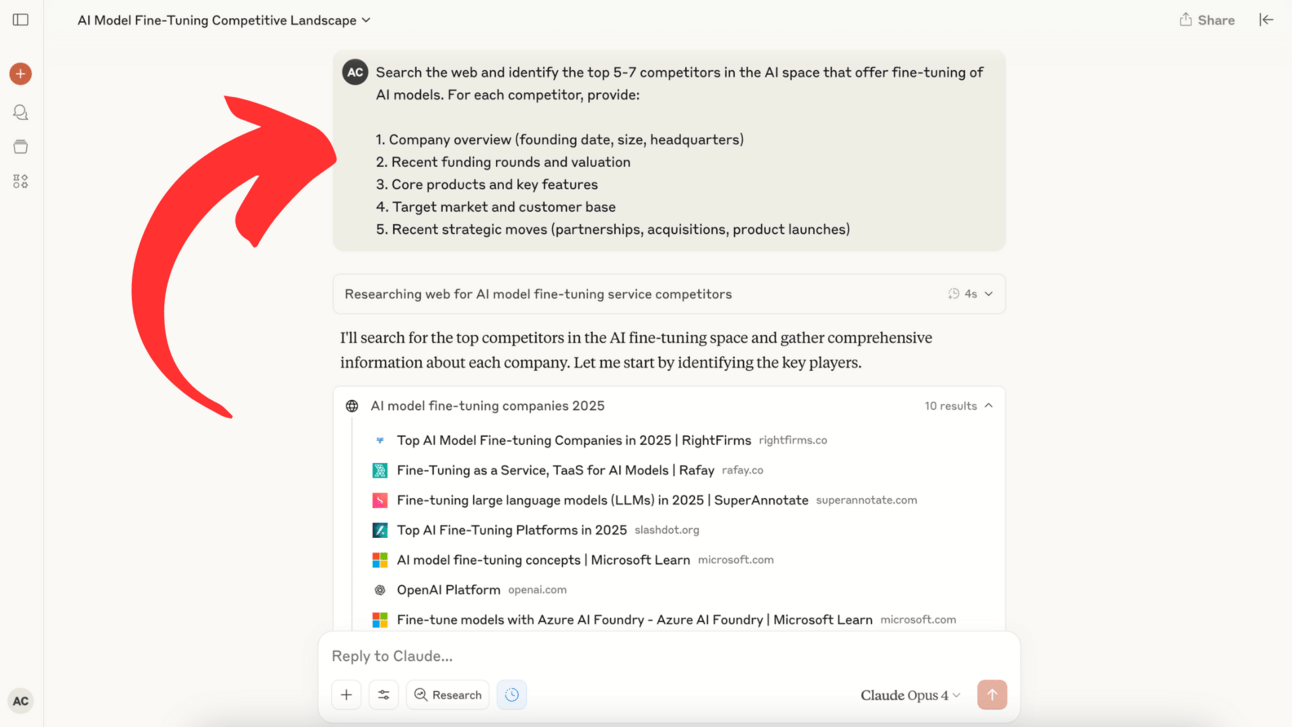Click the plus attachment button in composer
The image size is (1292, 727).
pyautogui.click(x=346, y=695)
